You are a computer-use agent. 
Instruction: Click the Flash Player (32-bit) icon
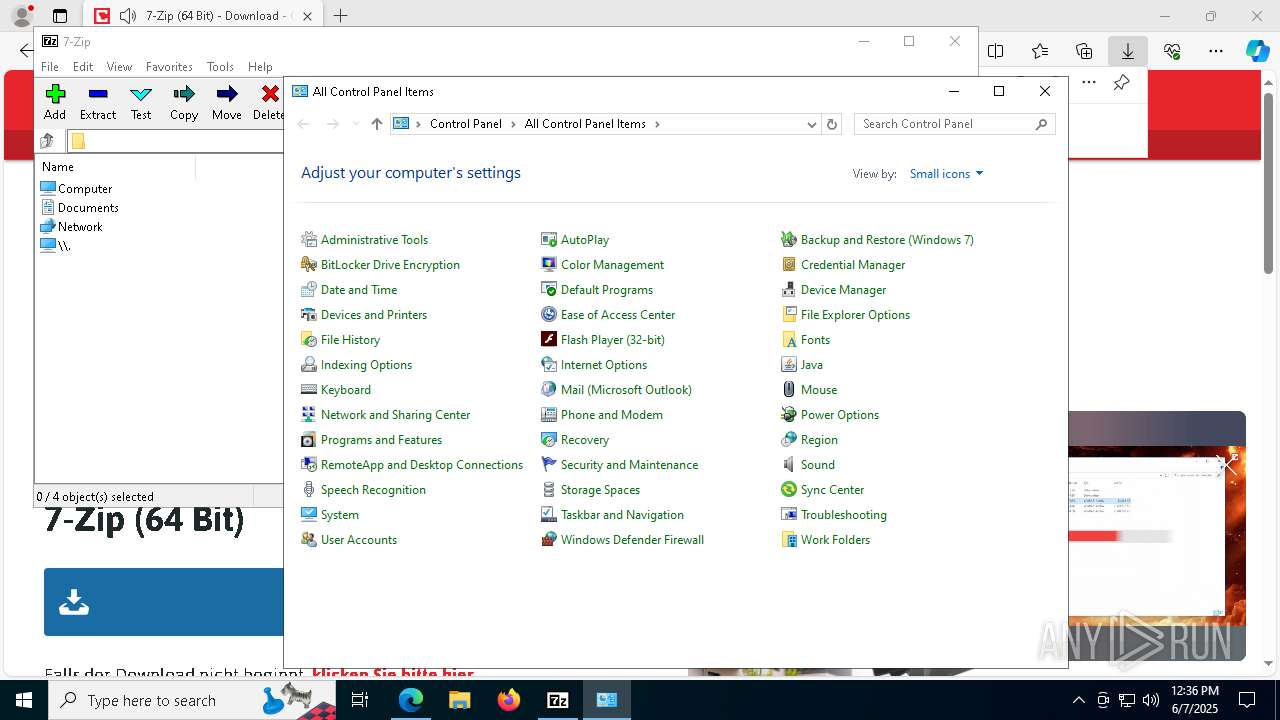[x=549, y=340]
